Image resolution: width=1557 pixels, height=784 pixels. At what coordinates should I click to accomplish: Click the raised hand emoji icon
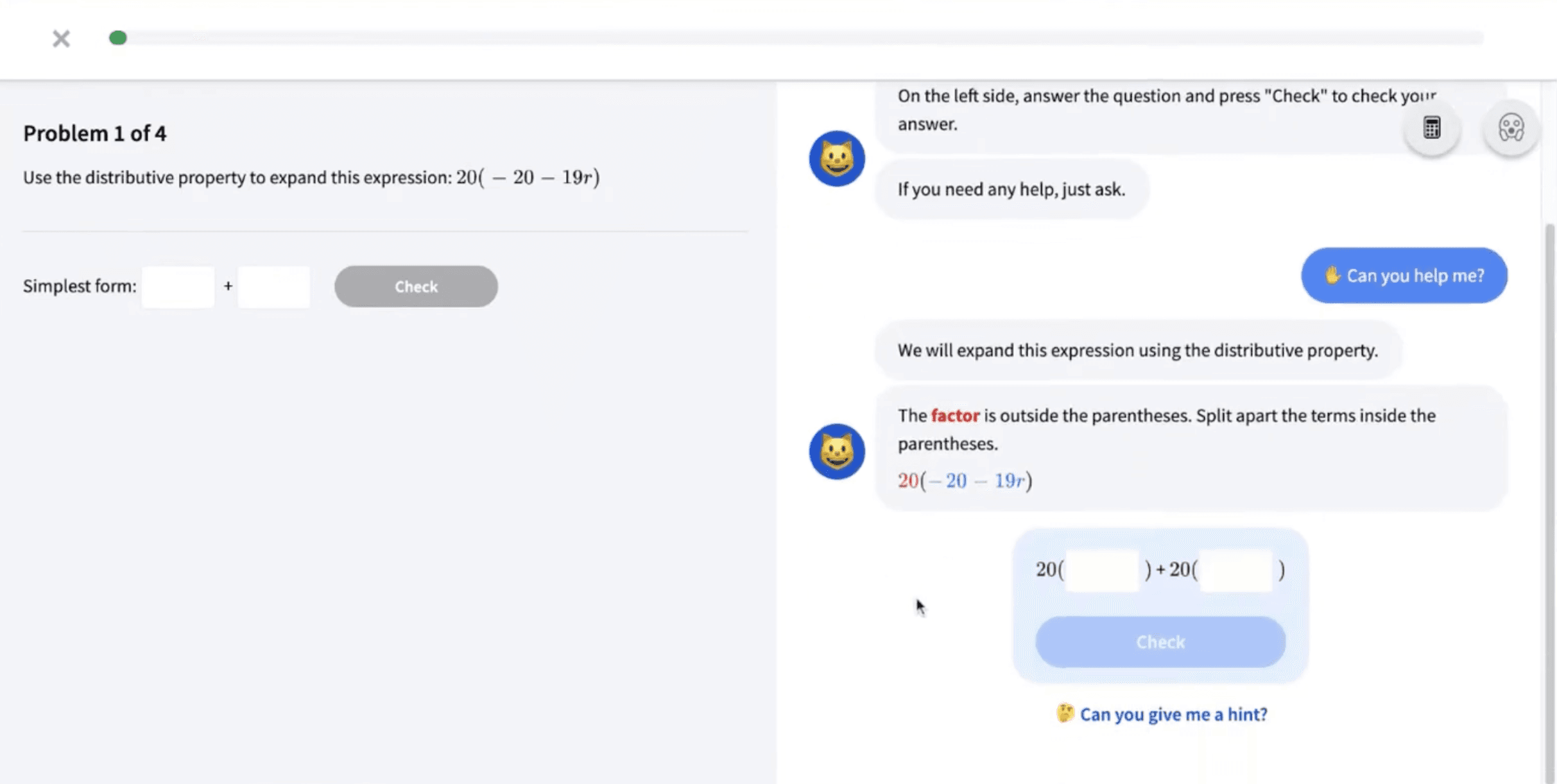(1332, 275)
